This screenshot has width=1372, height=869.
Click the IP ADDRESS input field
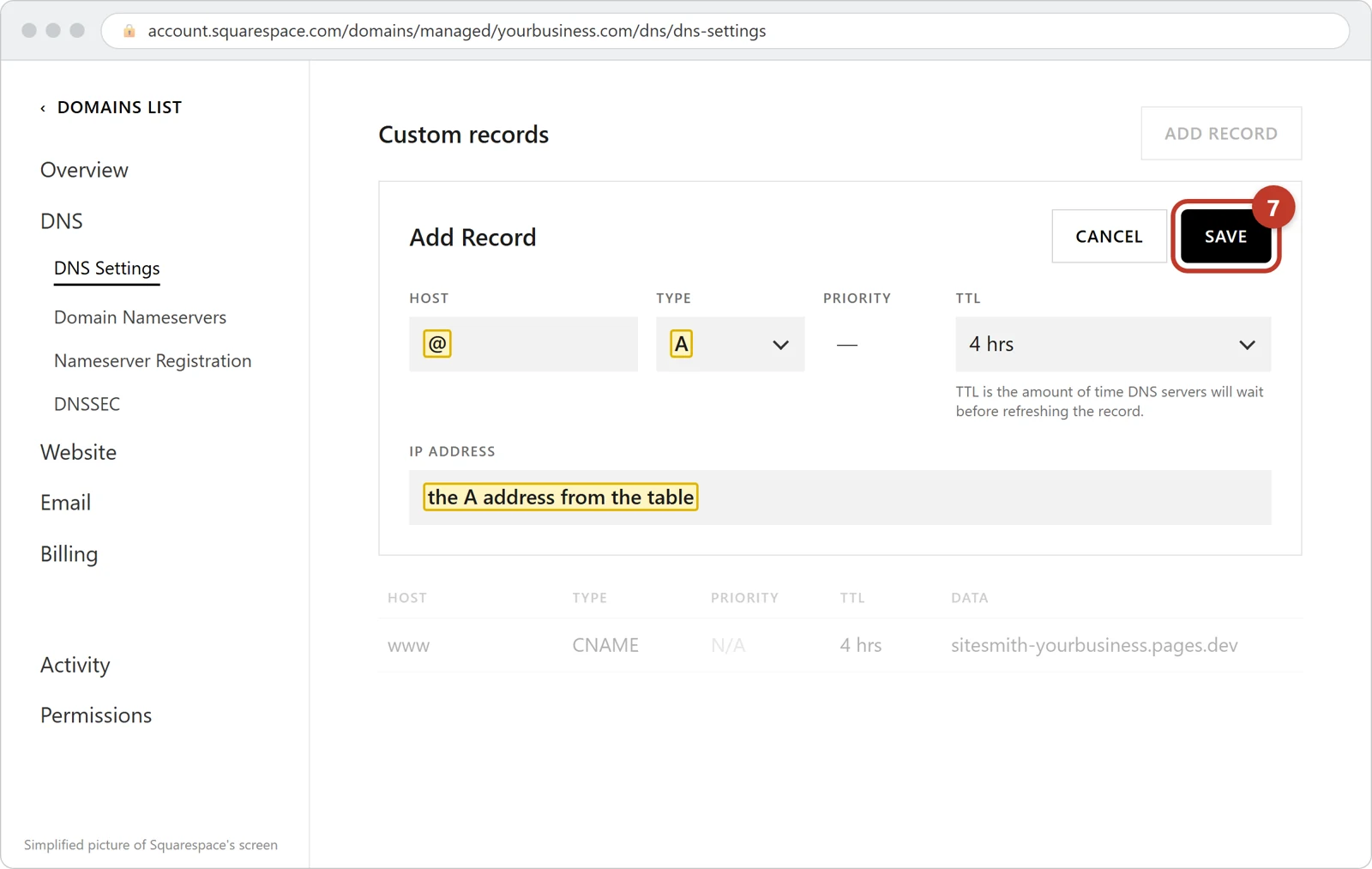(839, 498)
